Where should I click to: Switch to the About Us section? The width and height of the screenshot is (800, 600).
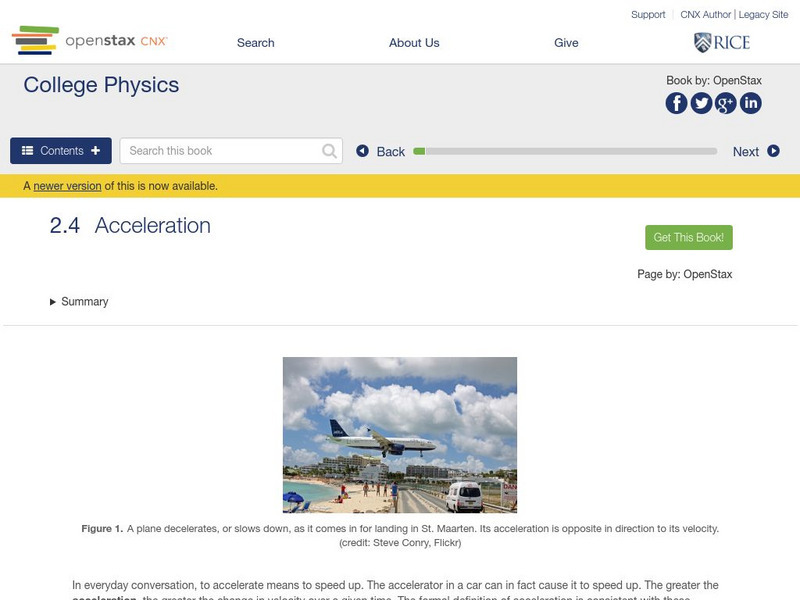coord(414,43)
